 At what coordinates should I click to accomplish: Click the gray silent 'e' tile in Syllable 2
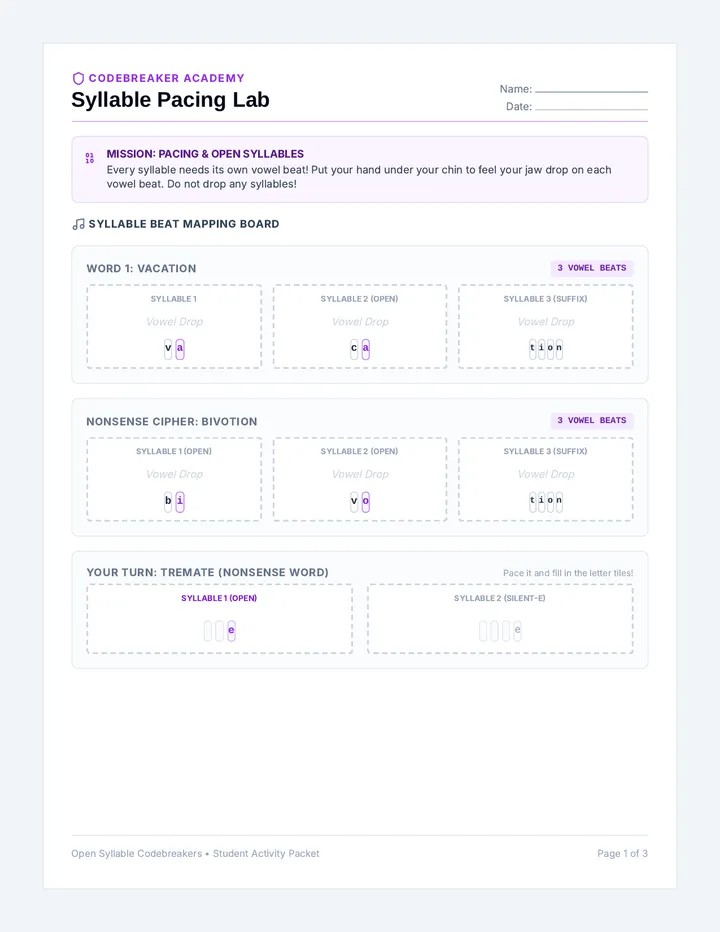pos(517,631)
